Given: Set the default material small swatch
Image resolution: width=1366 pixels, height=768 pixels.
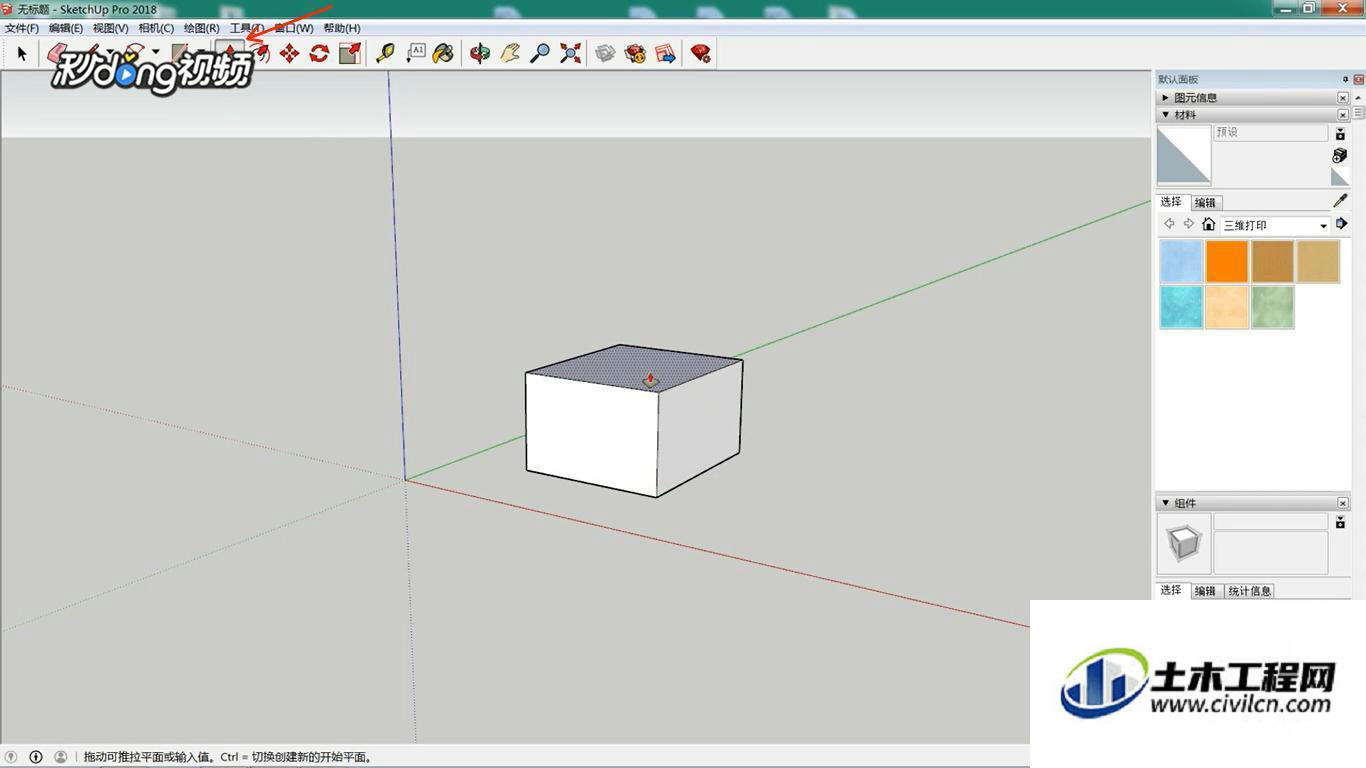Looking at the screenshot, I should (1340, 177).
